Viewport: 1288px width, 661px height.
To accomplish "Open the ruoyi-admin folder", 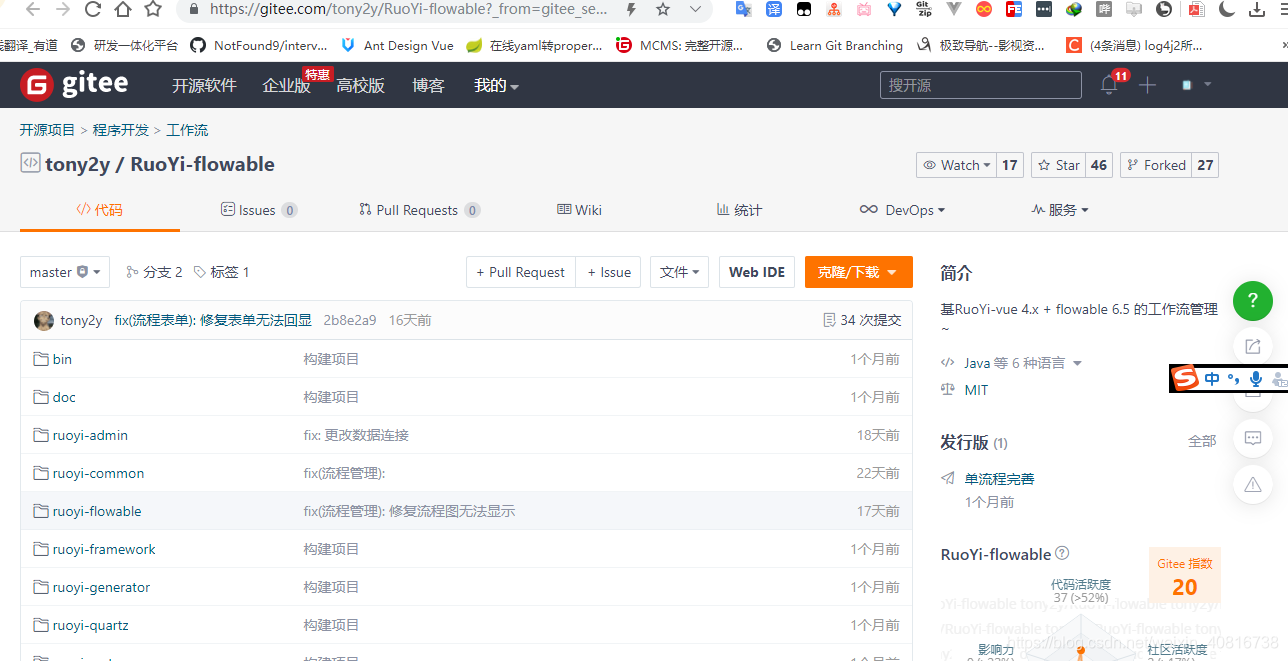I will [x=90, y=435].
